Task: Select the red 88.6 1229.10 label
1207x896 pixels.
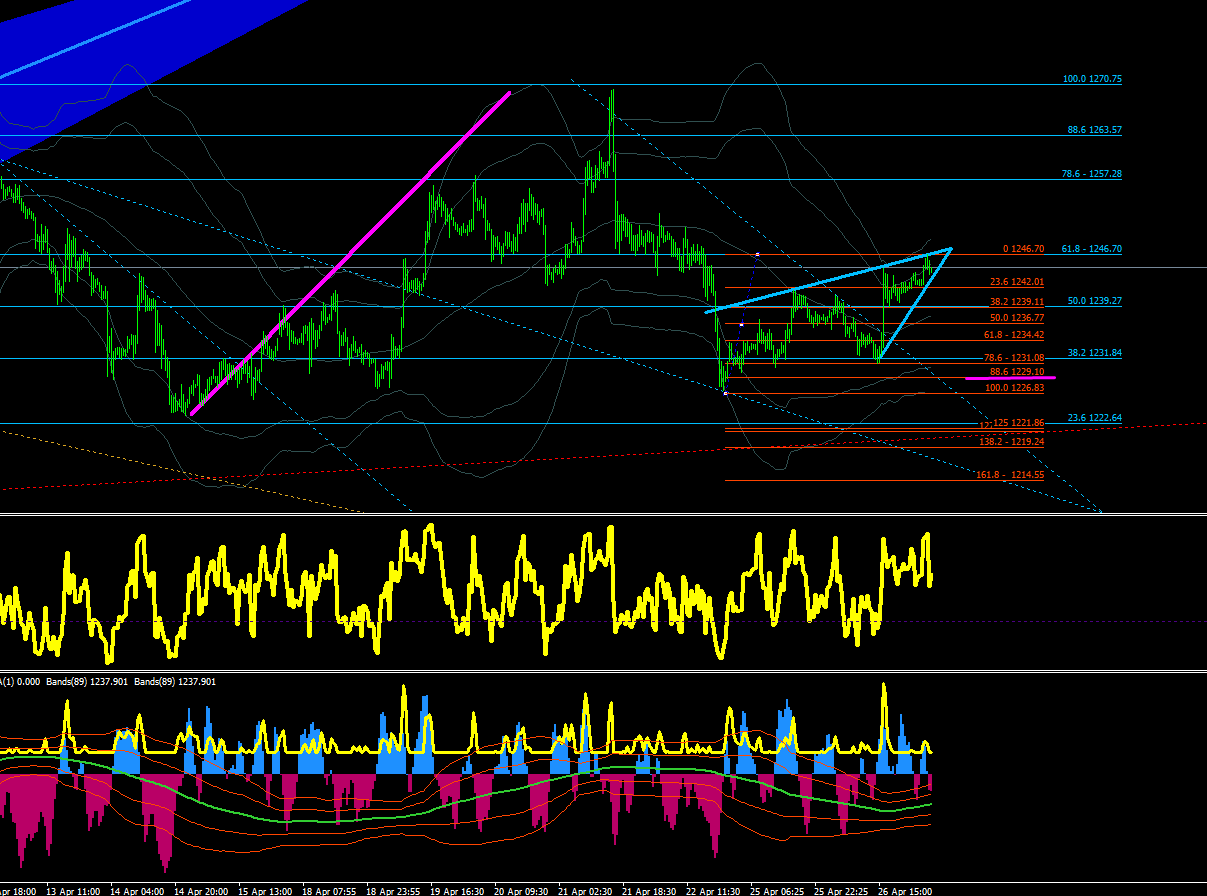Action: 1017,371
